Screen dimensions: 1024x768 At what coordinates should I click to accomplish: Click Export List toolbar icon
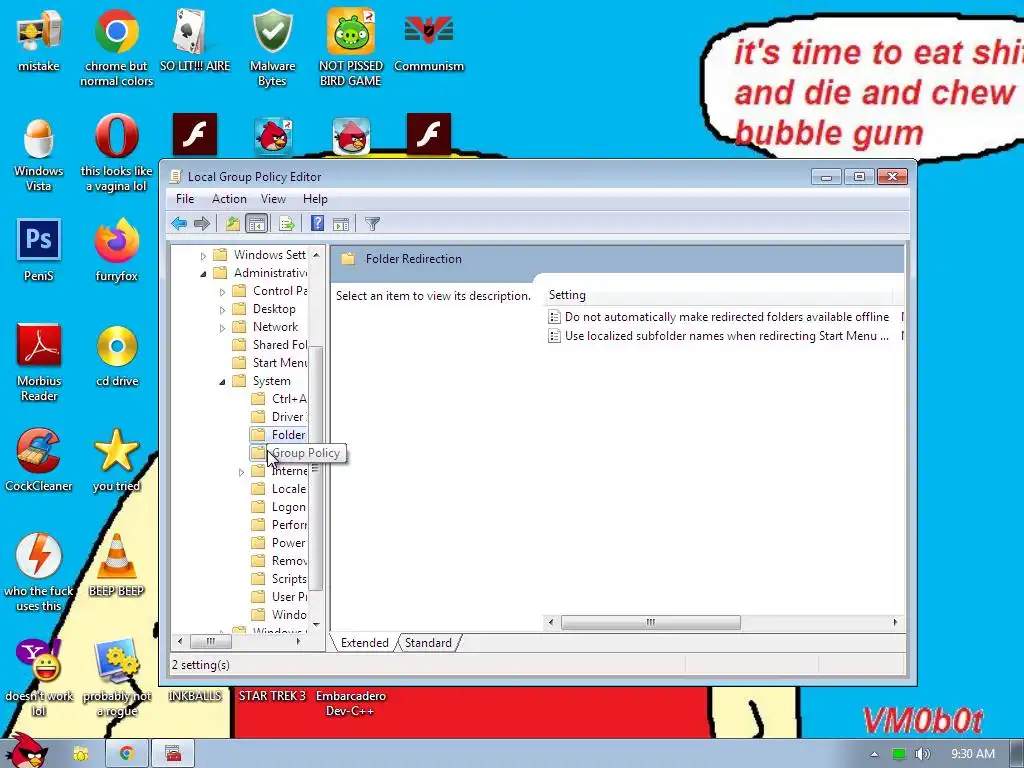[287, 223]
